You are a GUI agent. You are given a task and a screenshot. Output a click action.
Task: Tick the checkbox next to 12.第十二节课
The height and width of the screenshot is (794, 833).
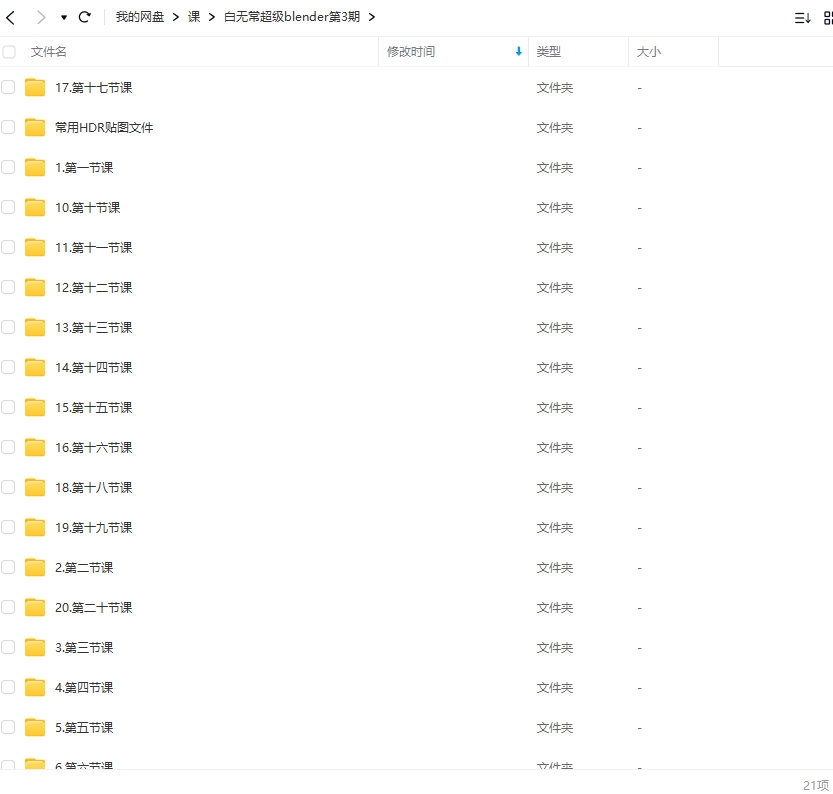click(9, 287)
